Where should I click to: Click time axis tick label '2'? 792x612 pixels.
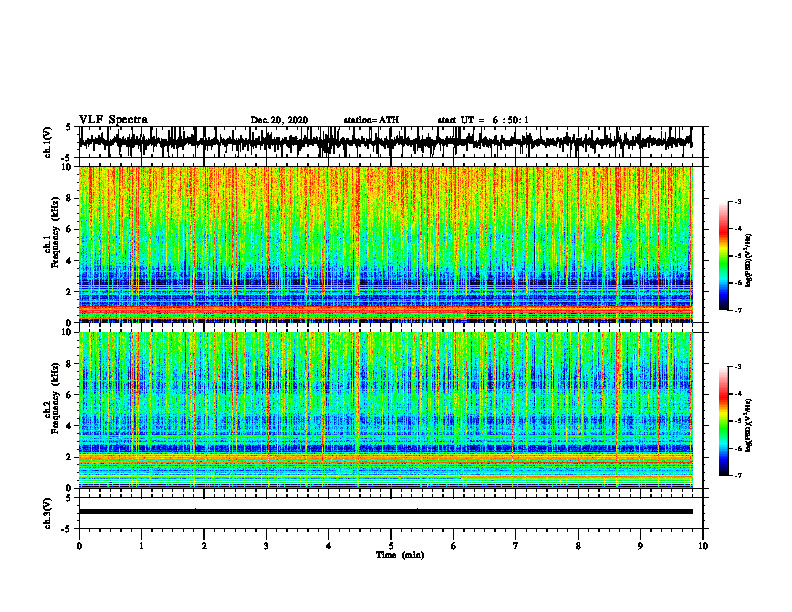pyautogui.click(x=204, y=546)
